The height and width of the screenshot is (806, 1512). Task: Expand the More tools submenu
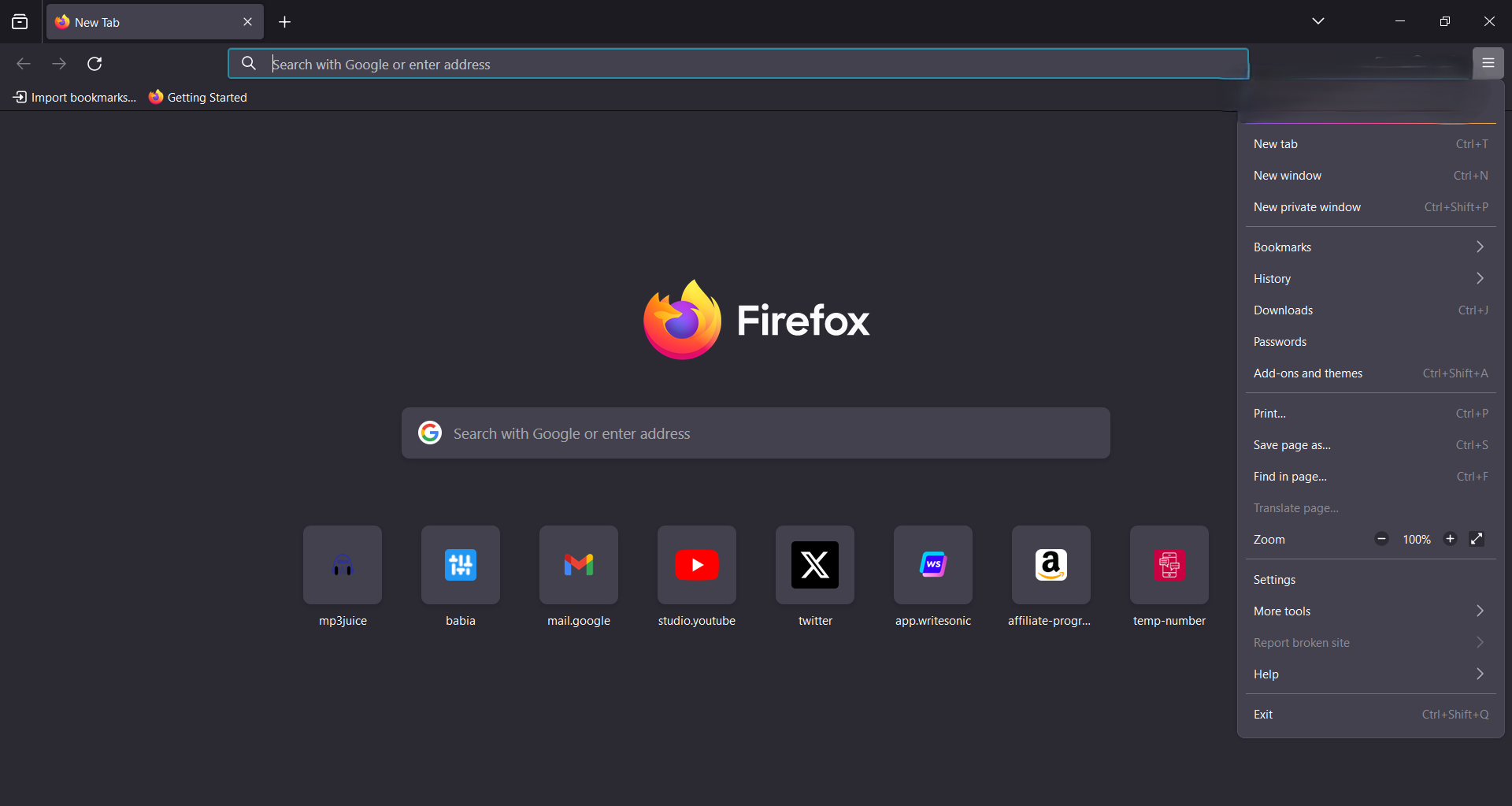[1370, 611]
